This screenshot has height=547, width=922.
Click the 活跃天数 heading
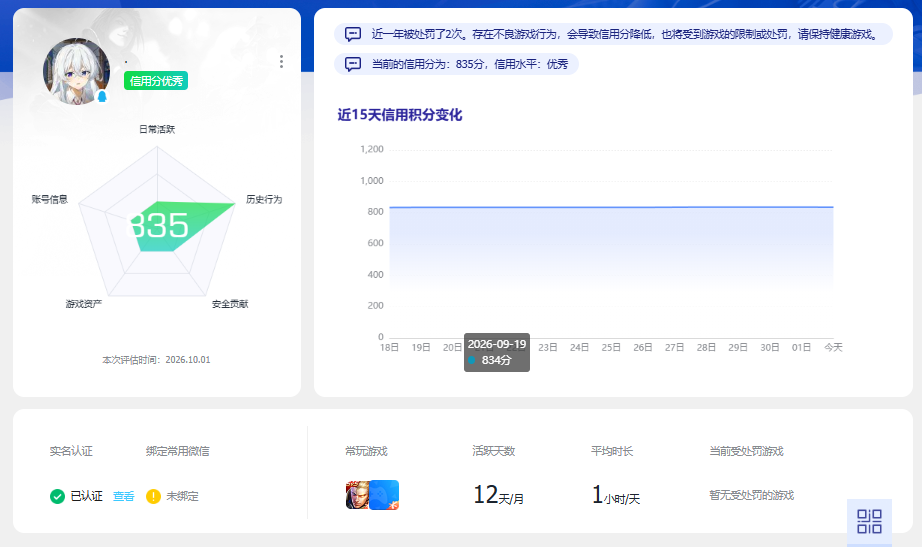coord(494,451)
